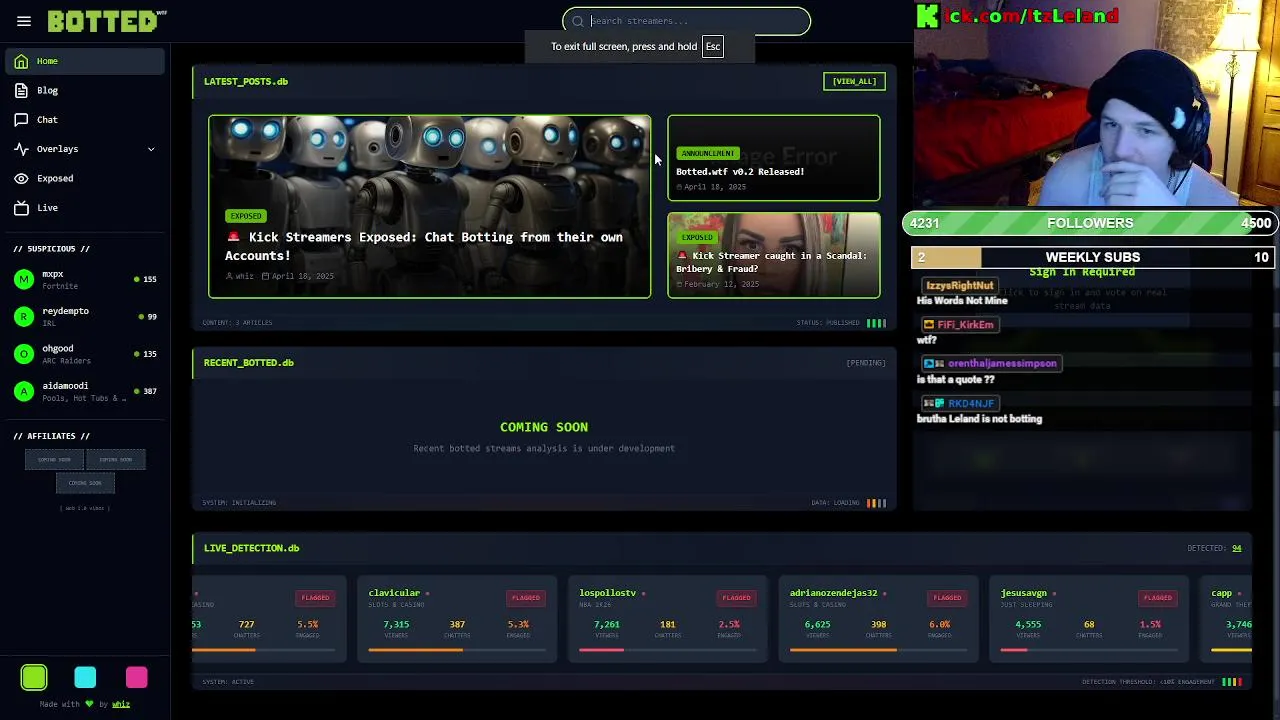Click ohgood avatar circle
This screenshot has height=720, width=1280.
[x=24, y=354]
